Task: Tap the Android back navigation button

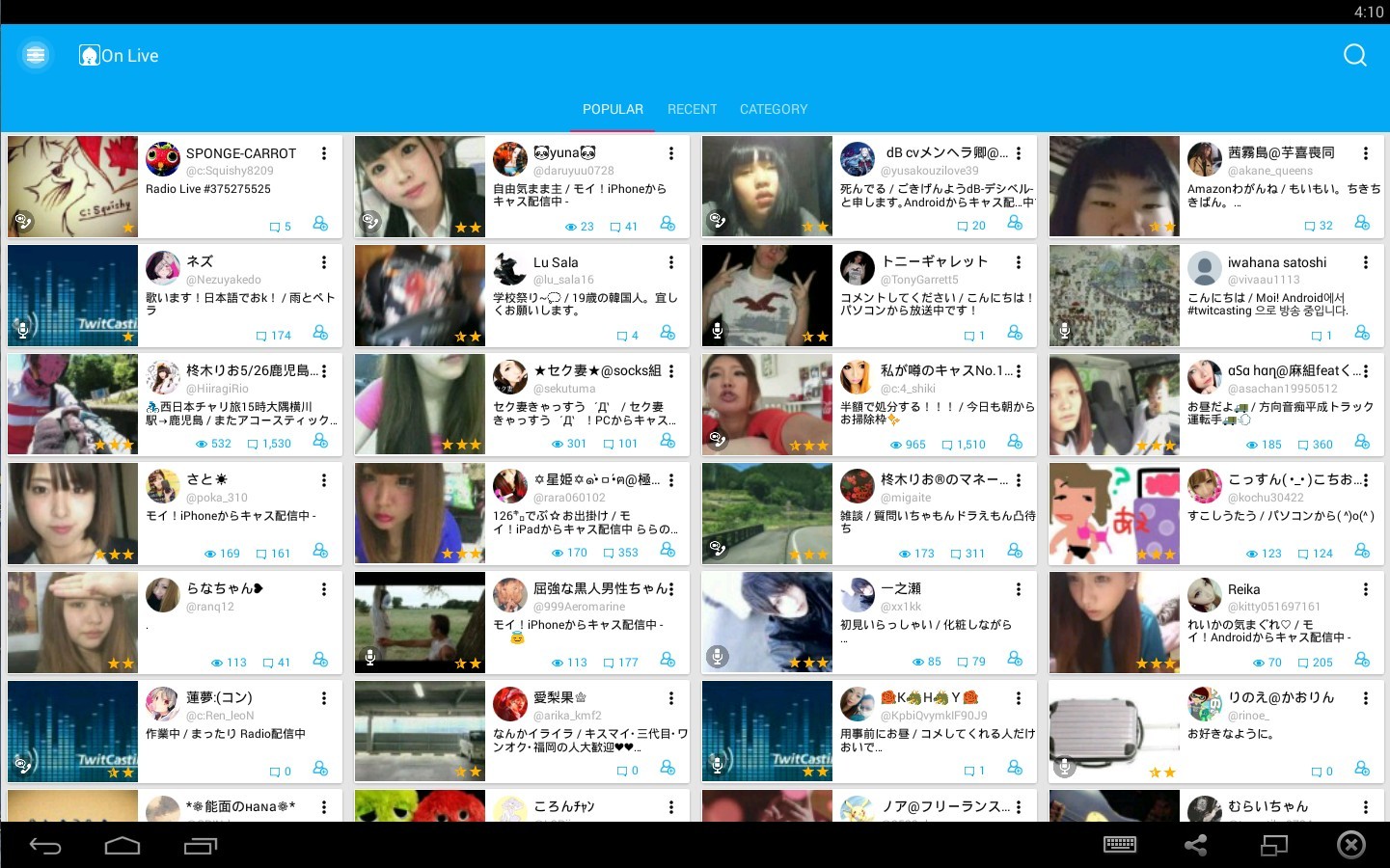Action: point(45,846)
